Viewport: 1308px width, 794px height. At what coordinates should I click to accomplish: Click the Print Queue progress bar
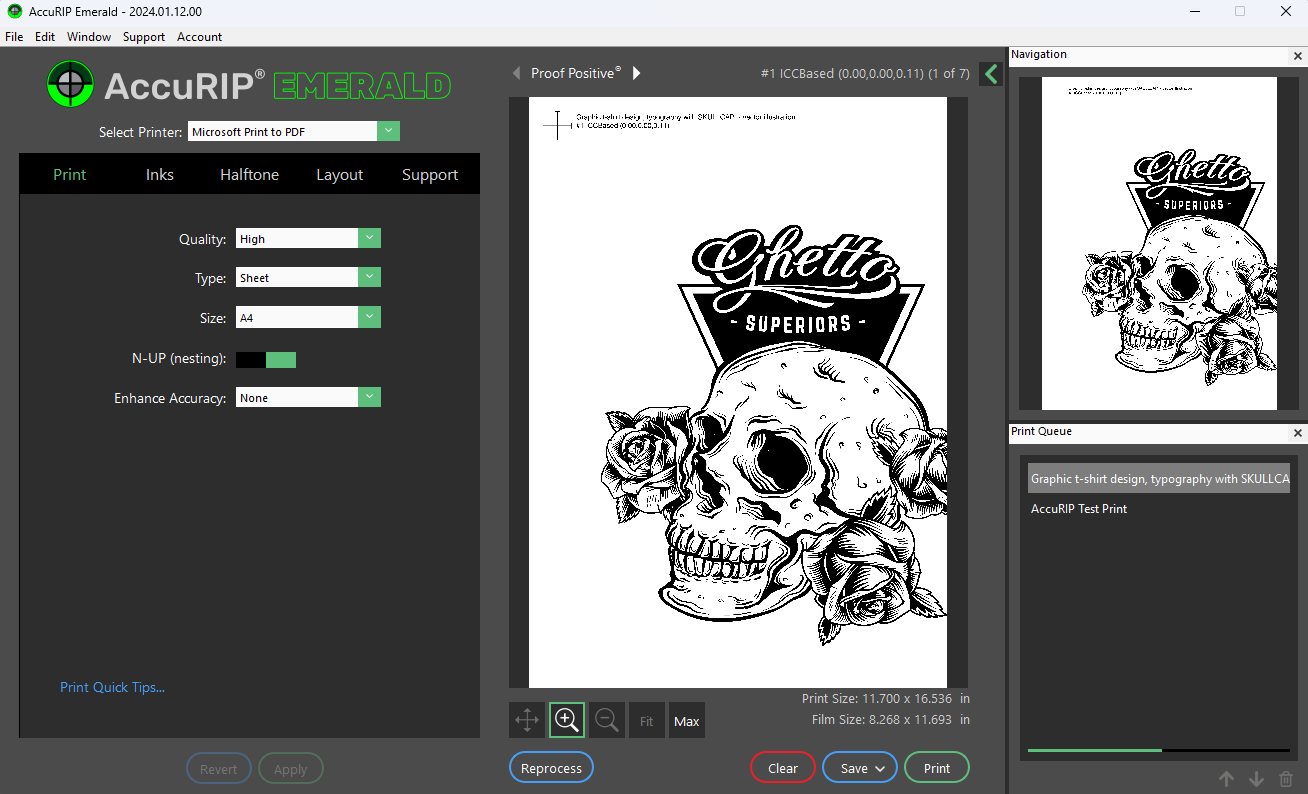pos(1159,750)
